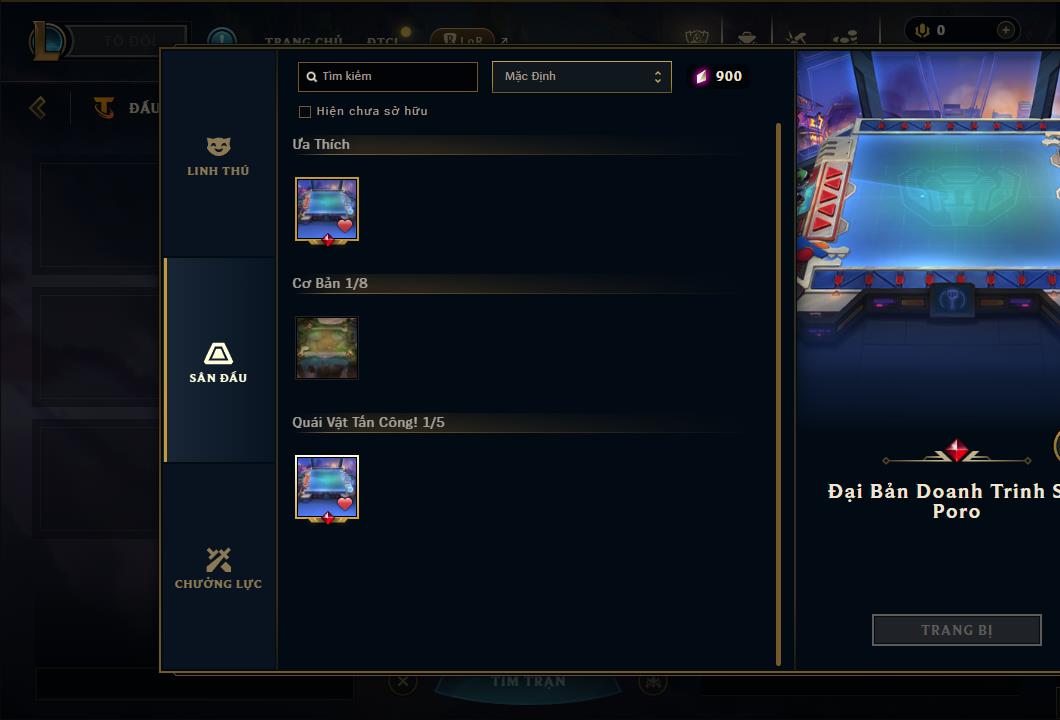Click the LoR button in top bar

462,39
